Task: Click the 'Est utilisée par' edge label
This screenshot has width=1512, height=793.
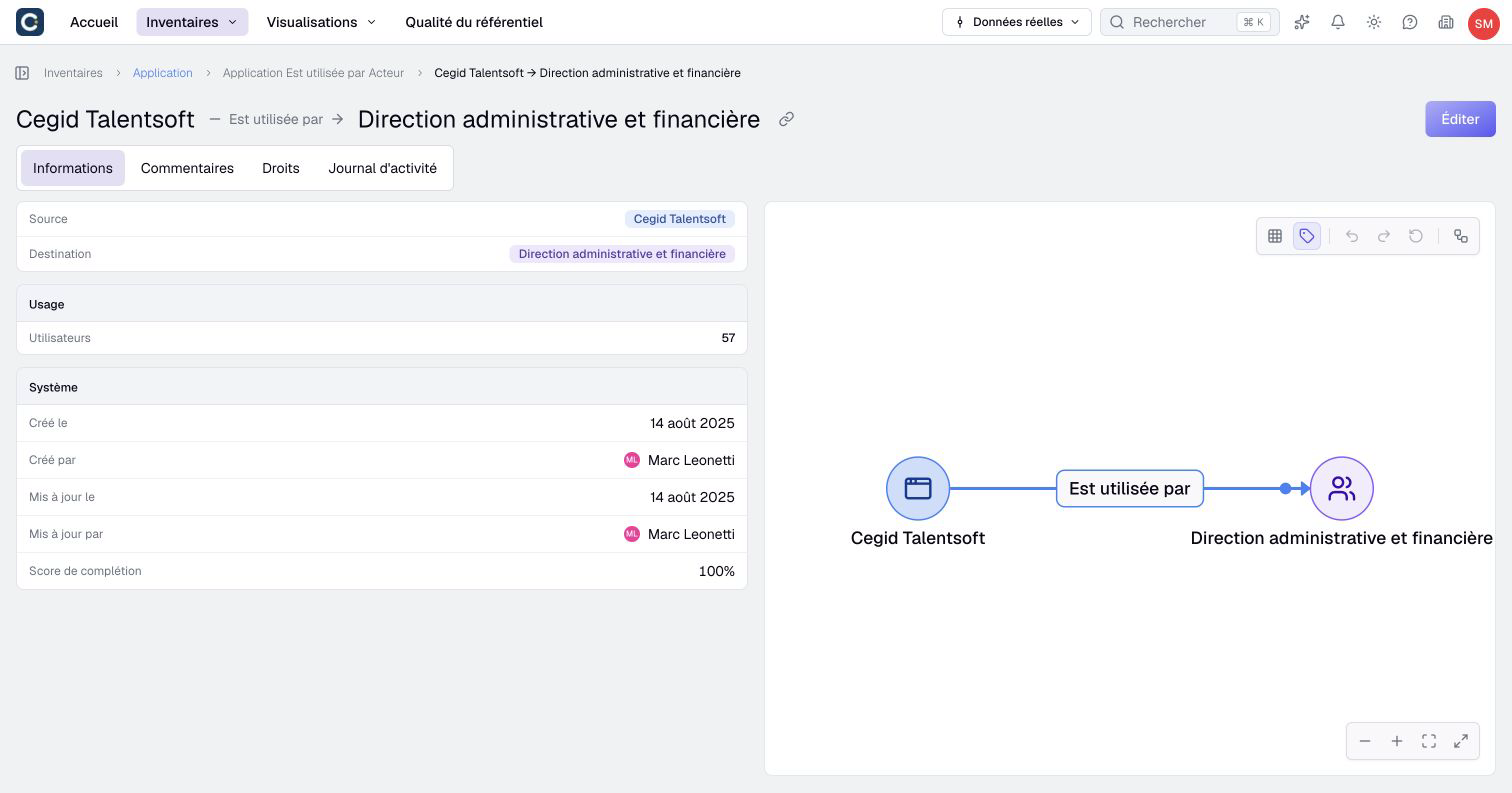Action: [1130, 489]
